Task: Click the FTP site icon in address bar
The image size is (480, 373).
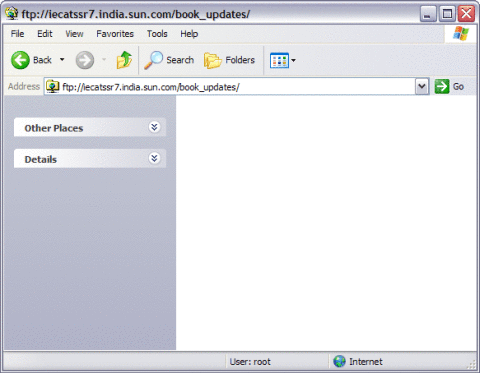Action: (52, 87)
